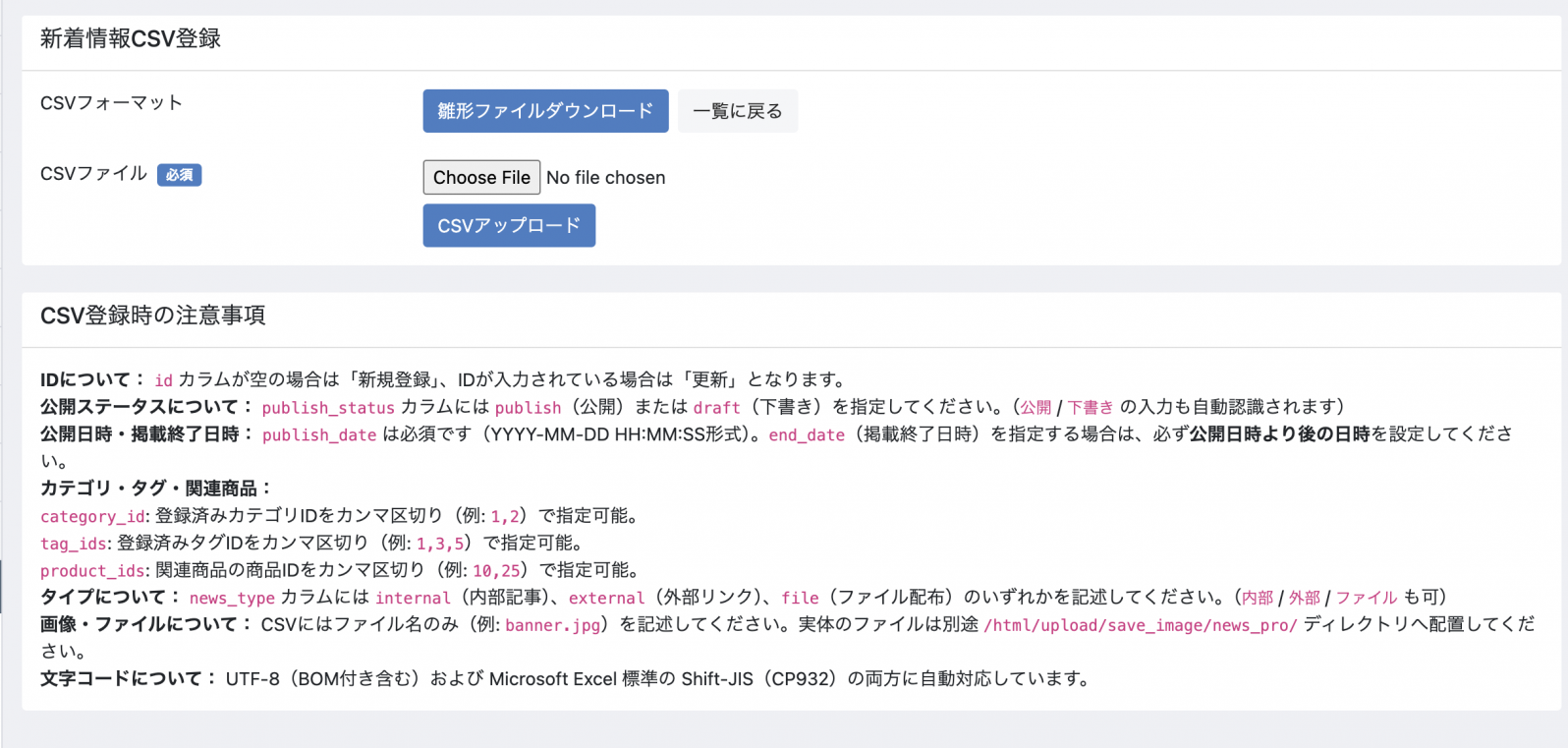Click the 'draft' code text

point(717,408)
